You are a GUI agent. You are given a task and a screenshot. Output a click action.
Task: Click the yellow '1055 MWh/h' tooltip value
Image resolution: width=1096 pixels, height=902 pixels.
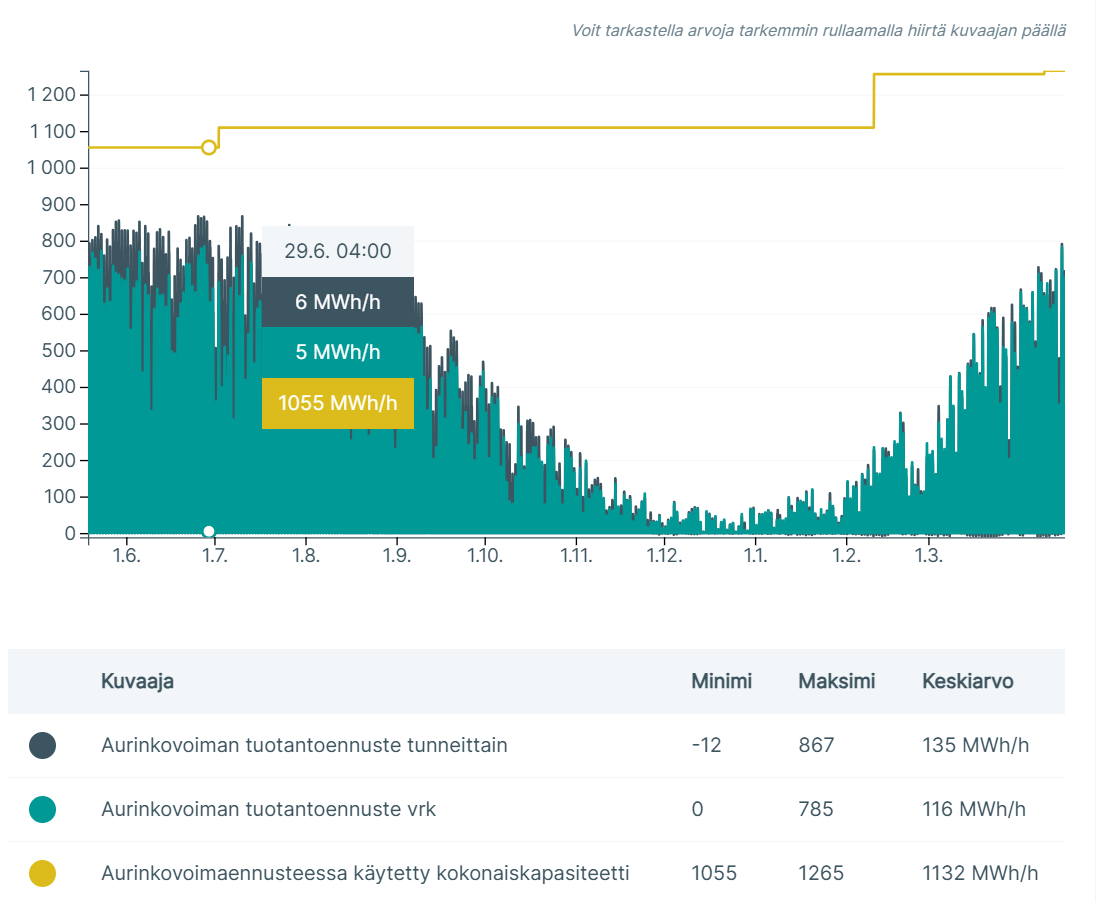click(x=337, y=403)
